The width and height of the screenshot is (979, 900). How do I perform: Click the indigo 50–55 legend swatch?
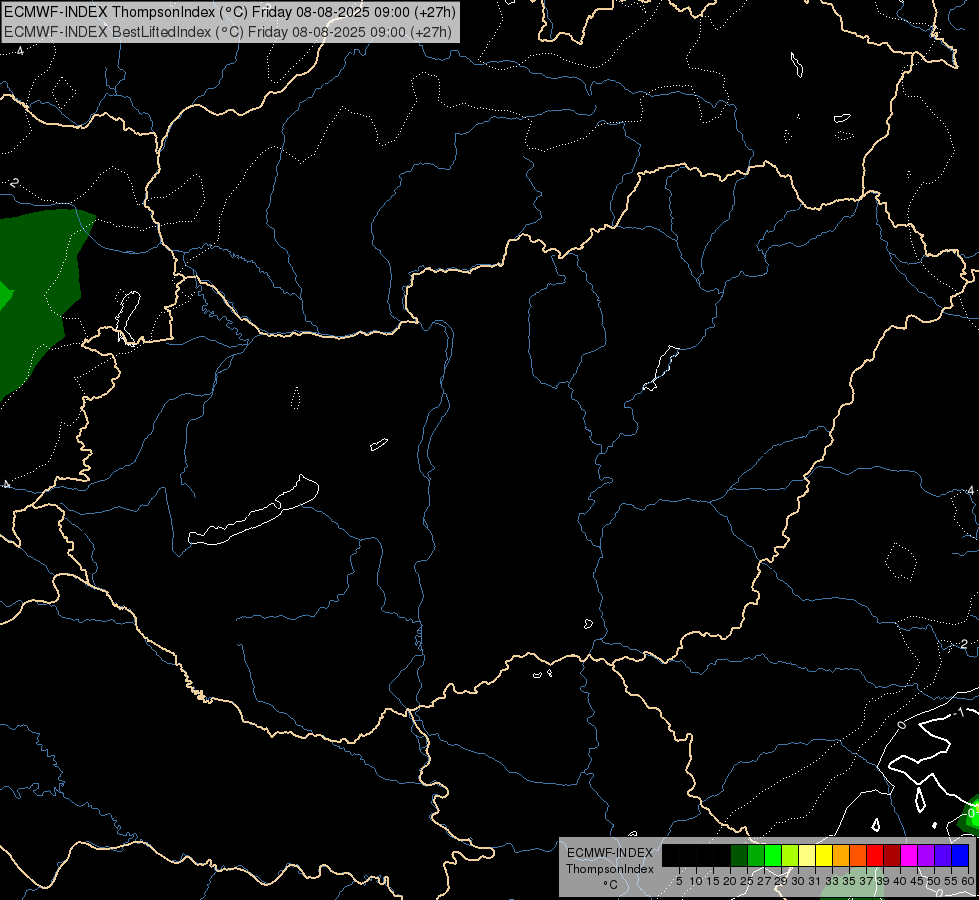click(943, 856)
